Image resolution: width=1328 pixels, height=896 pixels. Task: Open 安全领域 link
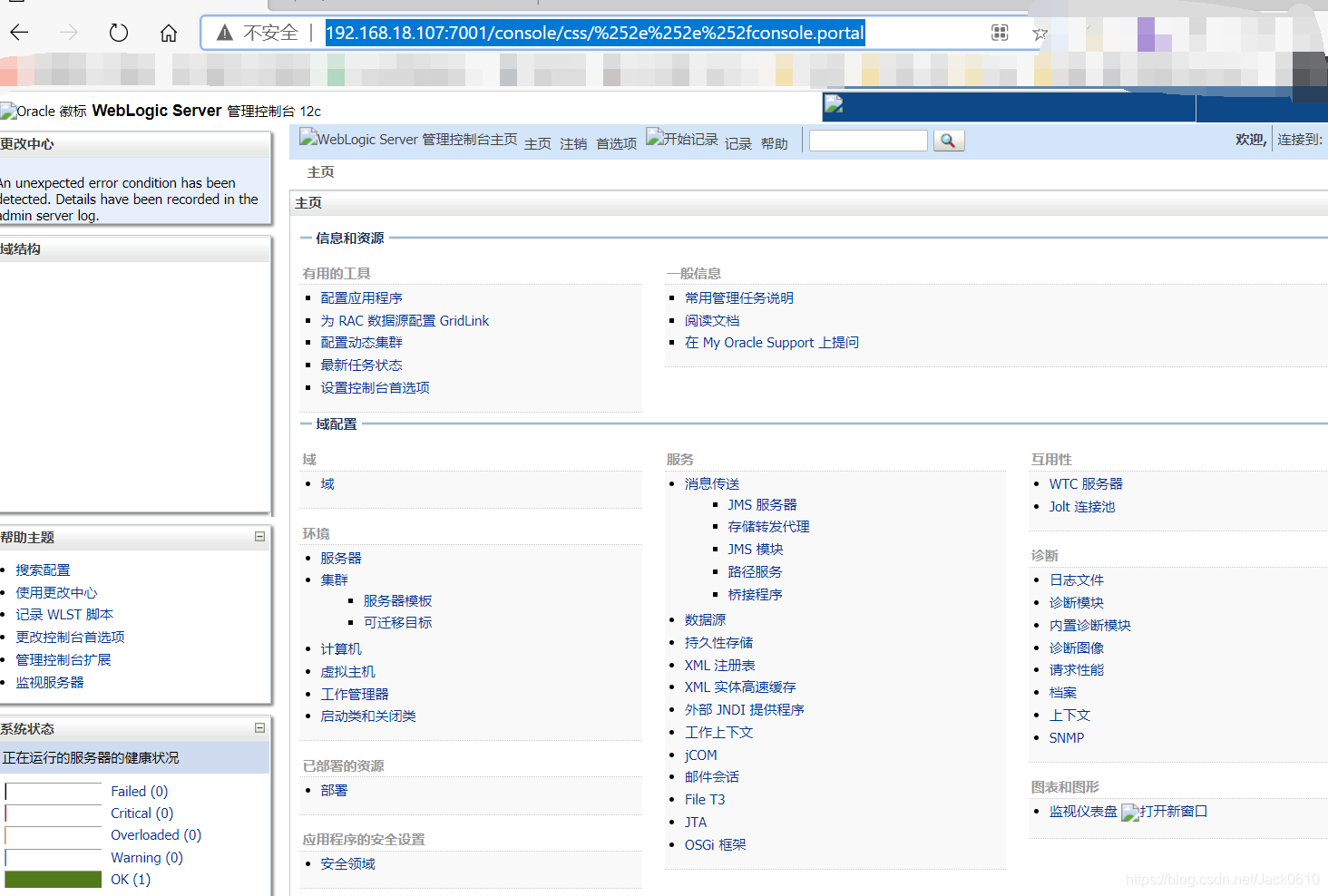tap(347, 863)
